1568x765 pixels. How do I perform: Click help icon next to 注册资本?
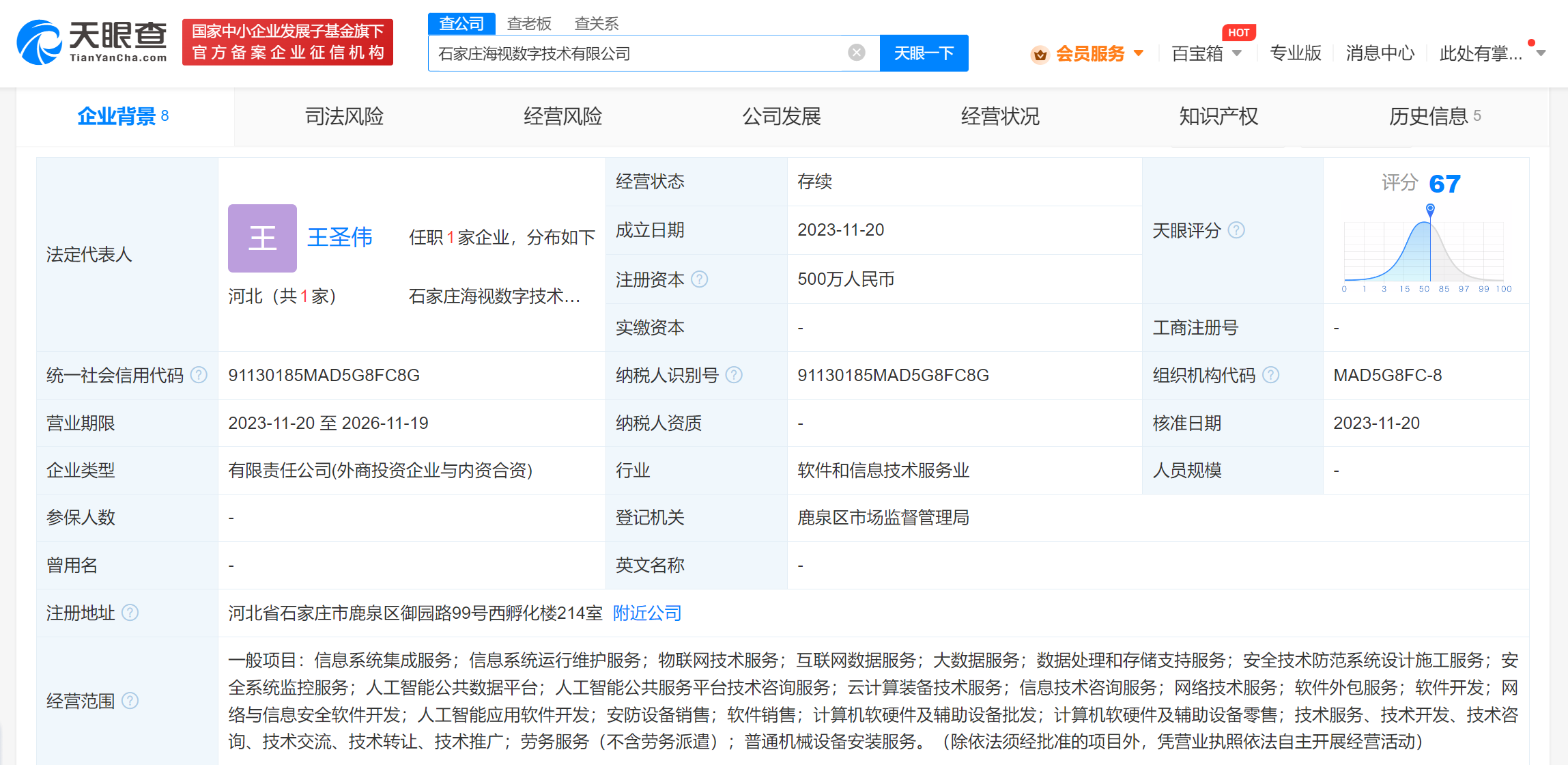pyautogui.click(x=700, y=279)
